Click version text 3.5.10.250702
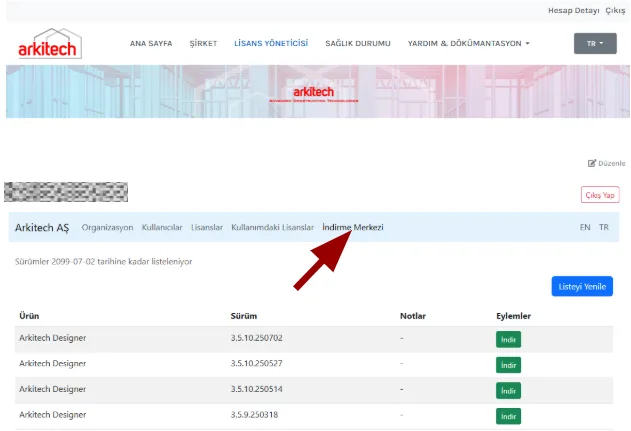 [x=257, y=338]
